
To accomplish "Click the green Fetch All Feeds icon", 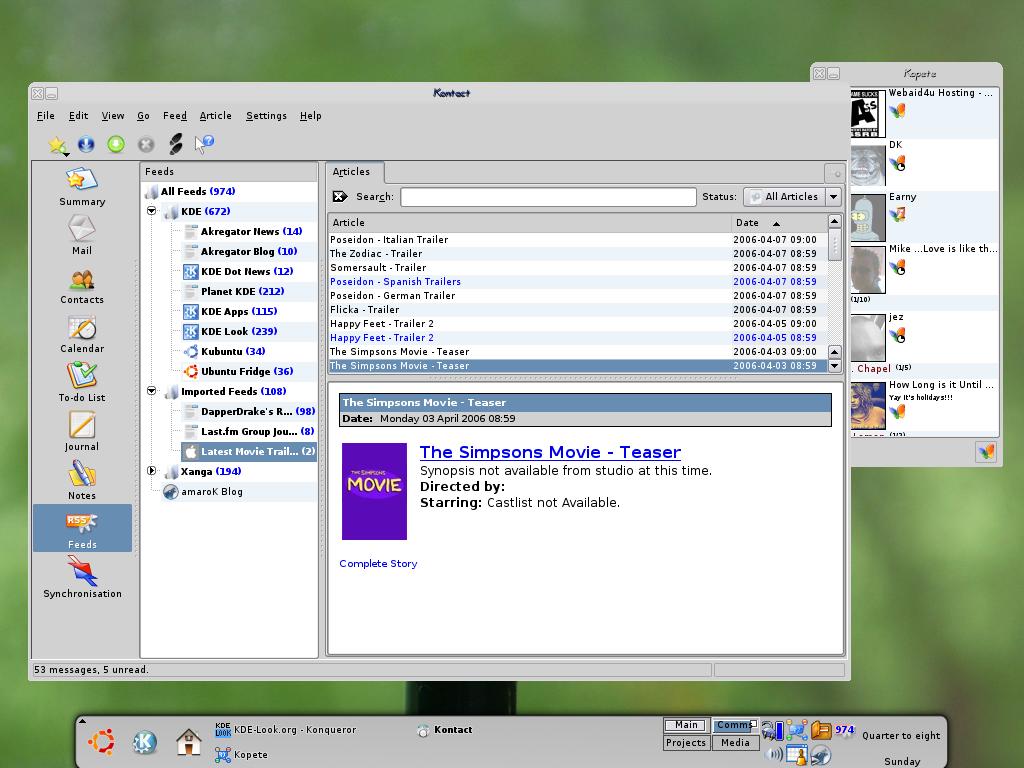I will coord(116,144).
